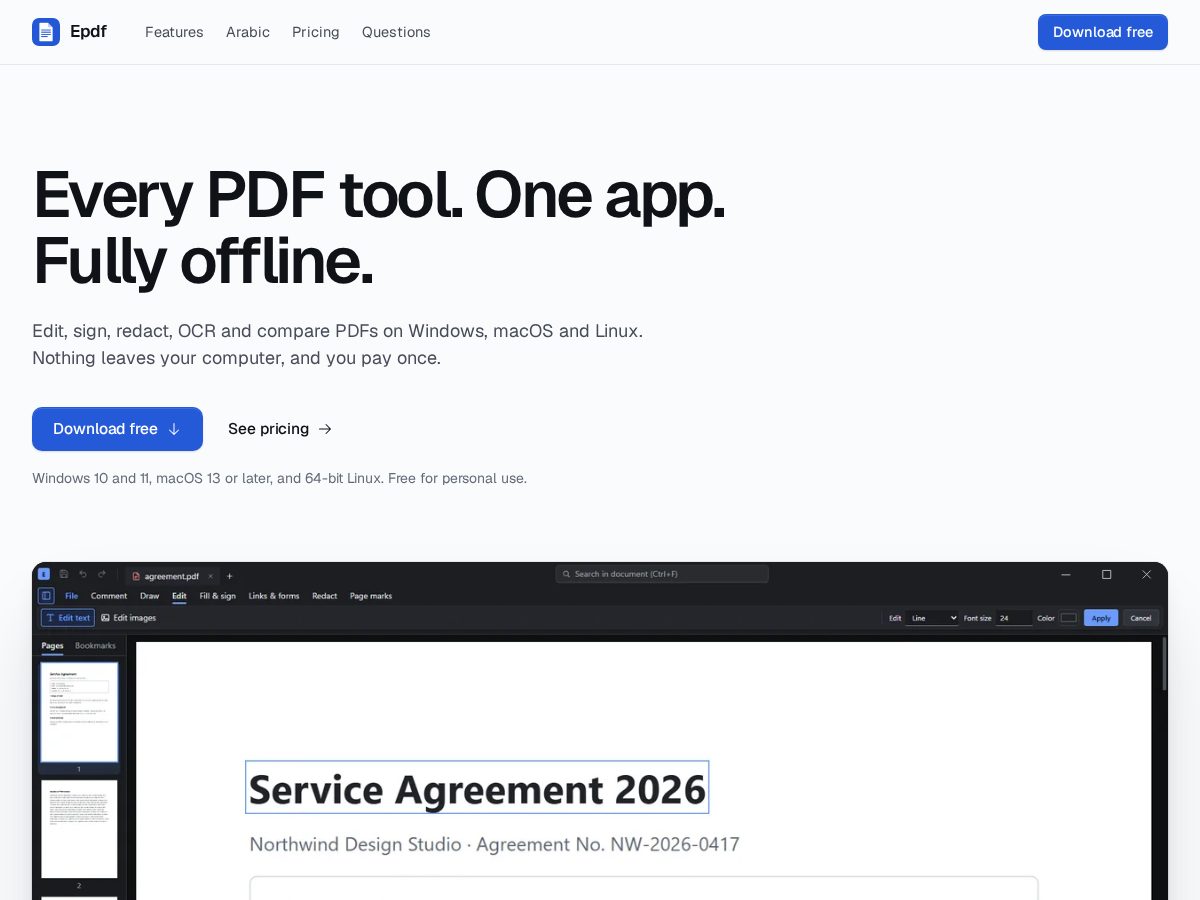Toggle the sidebar panel icon
This screenshot has height=900, width=1200.
point(46,596)
